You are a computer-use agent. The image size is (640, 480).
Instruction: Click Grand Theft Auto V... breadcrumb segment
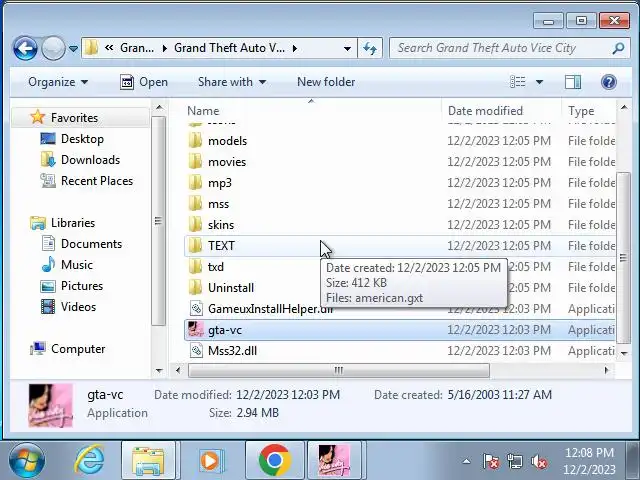pos(229,48)
